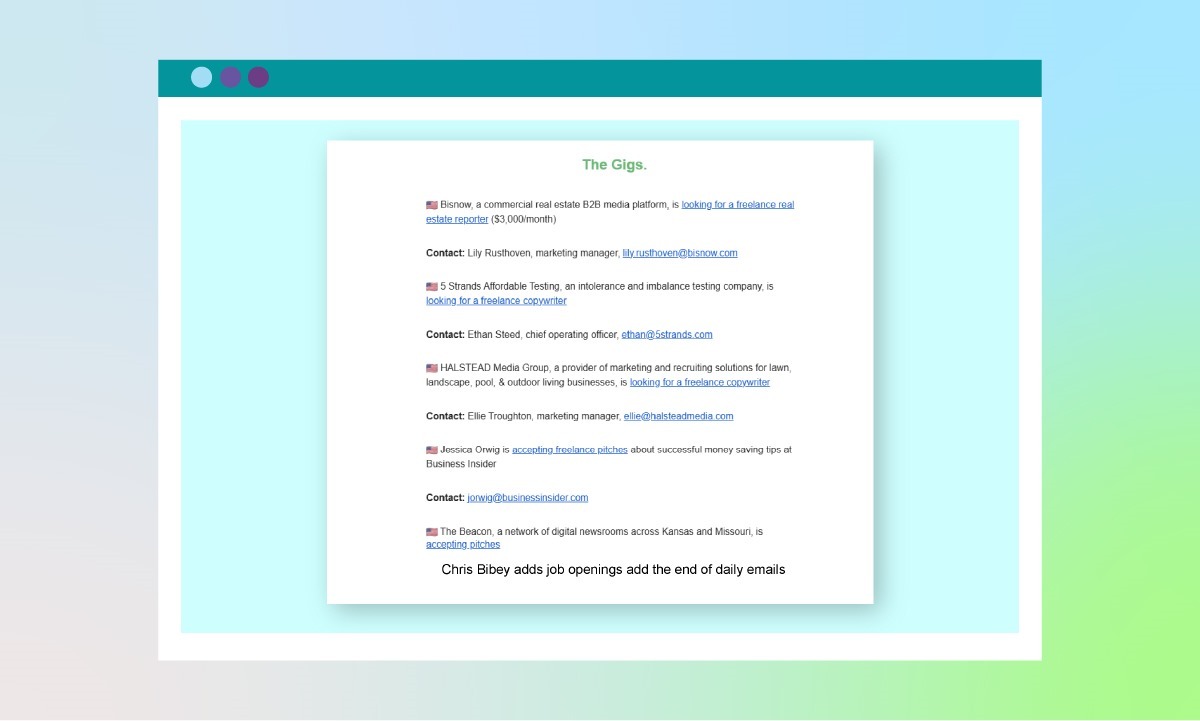Click the ellie@halsteadmedia.com email link

(678, 416)
